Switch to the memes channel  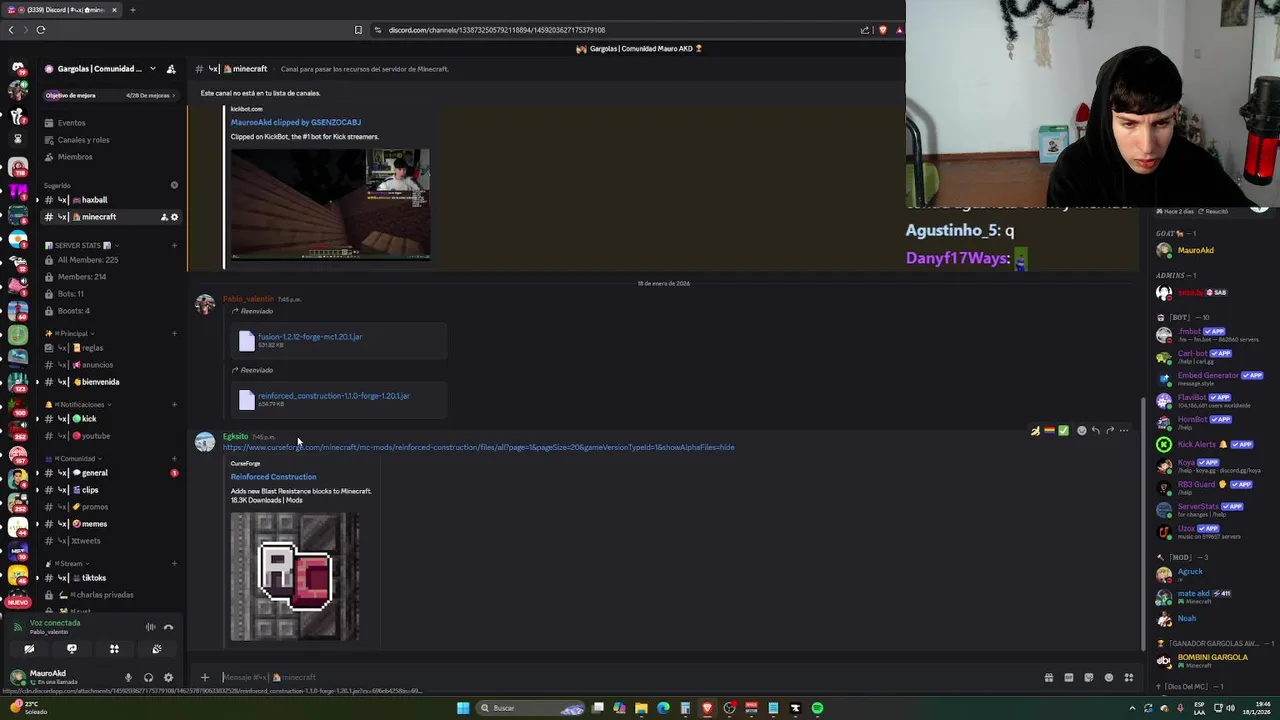coord(110,524)
